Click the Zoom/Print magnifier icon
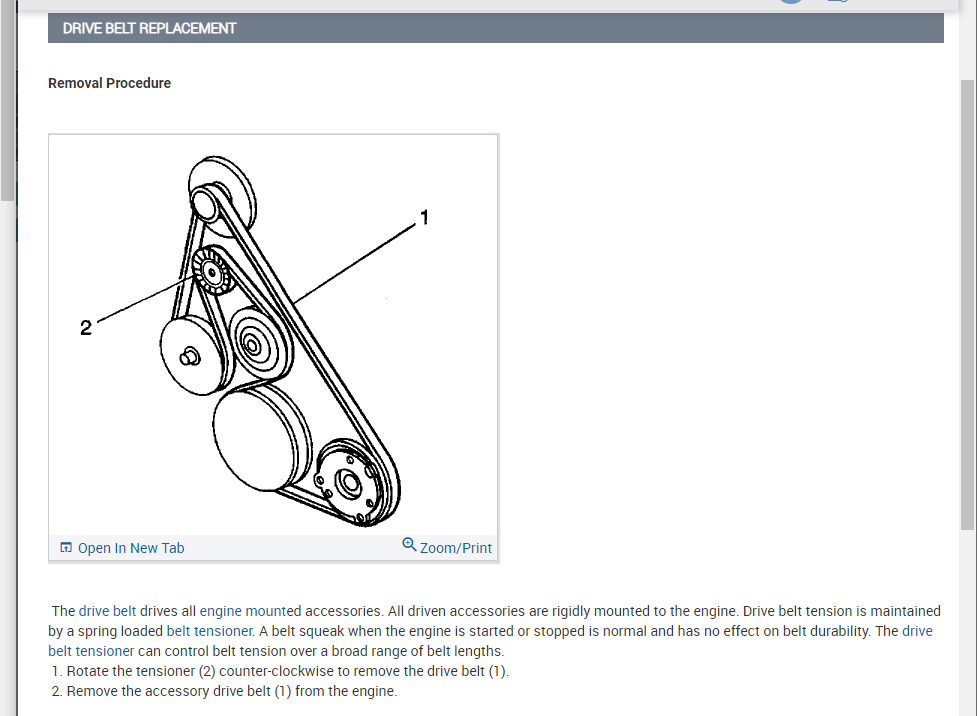The image size is (977, 716). click(409, 545)
